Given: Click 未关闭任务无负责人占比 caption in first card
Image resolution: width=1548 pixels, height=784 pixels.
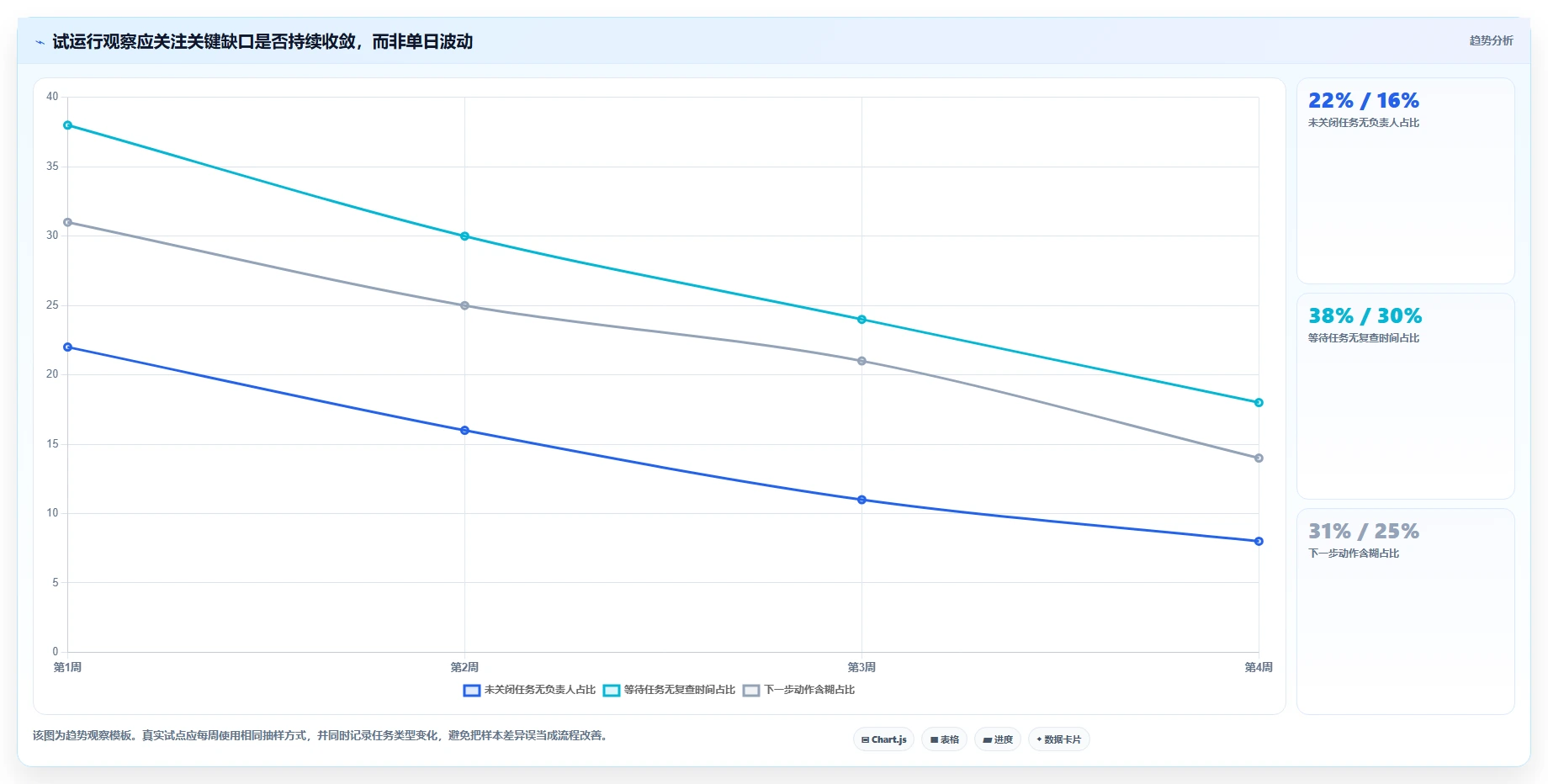Looking at the screenshot, I should [1364, 123].
